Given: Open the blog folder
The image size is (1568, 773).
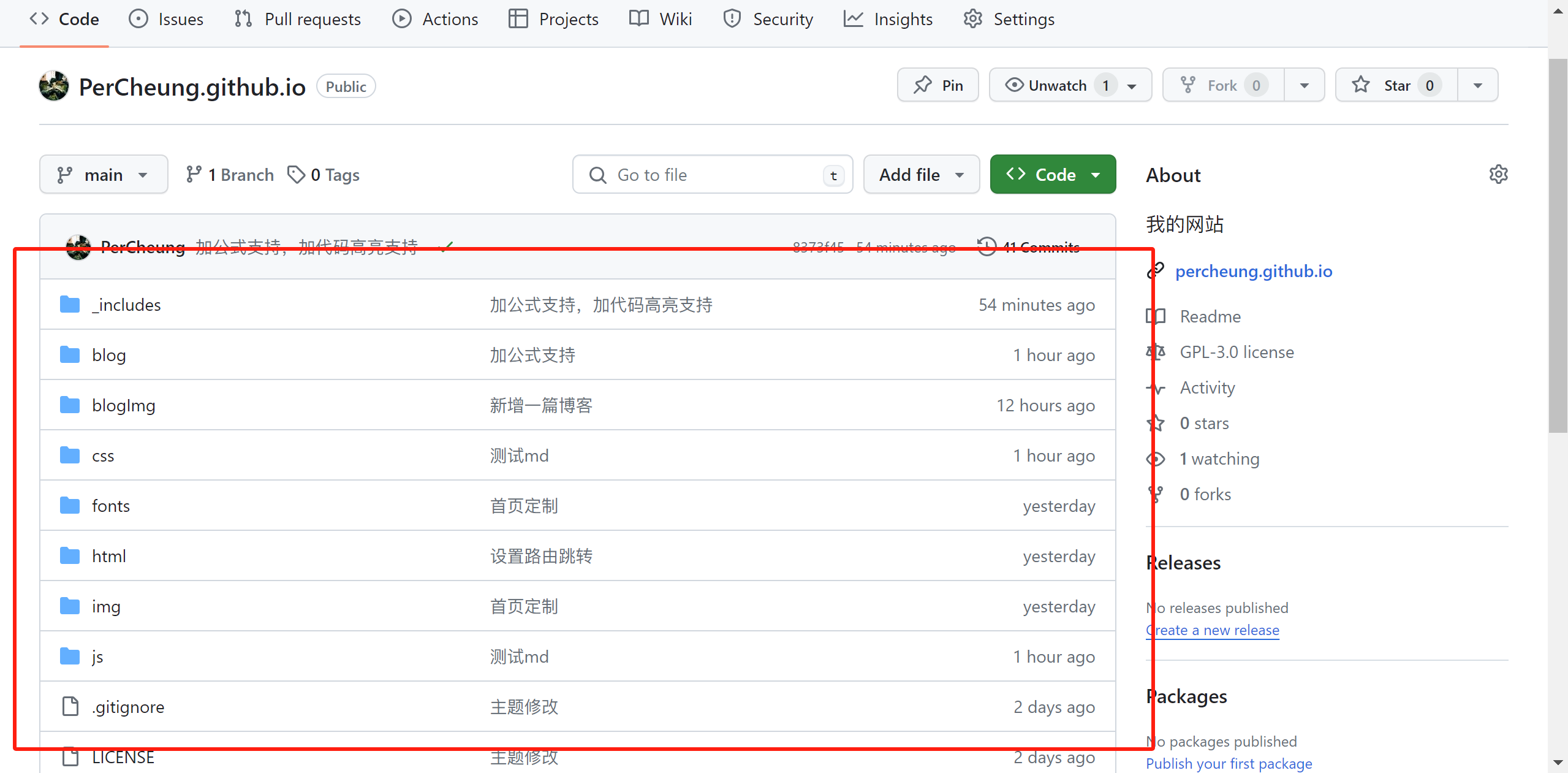Looking at the screenshot, I should pyautogui.click(x=109, y=355).
